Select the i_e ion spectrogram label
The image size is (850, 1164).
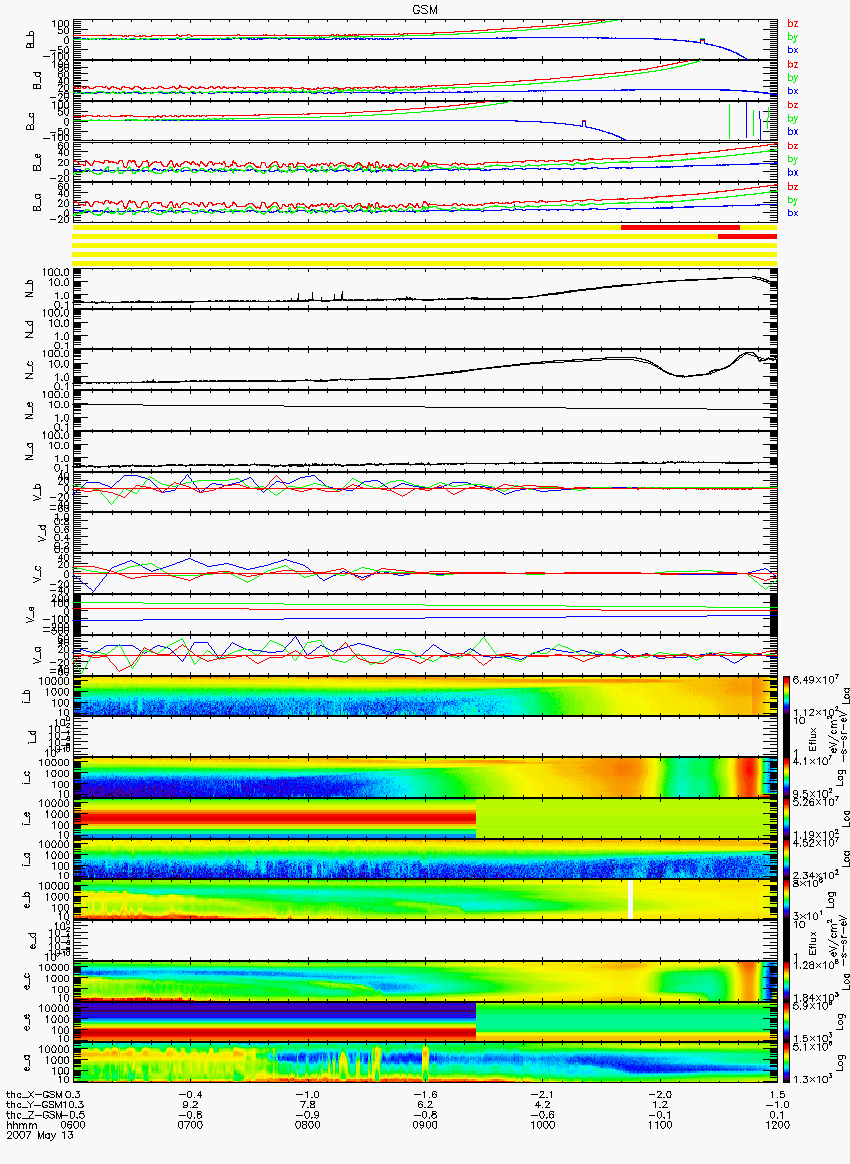(x=25, y=818)
